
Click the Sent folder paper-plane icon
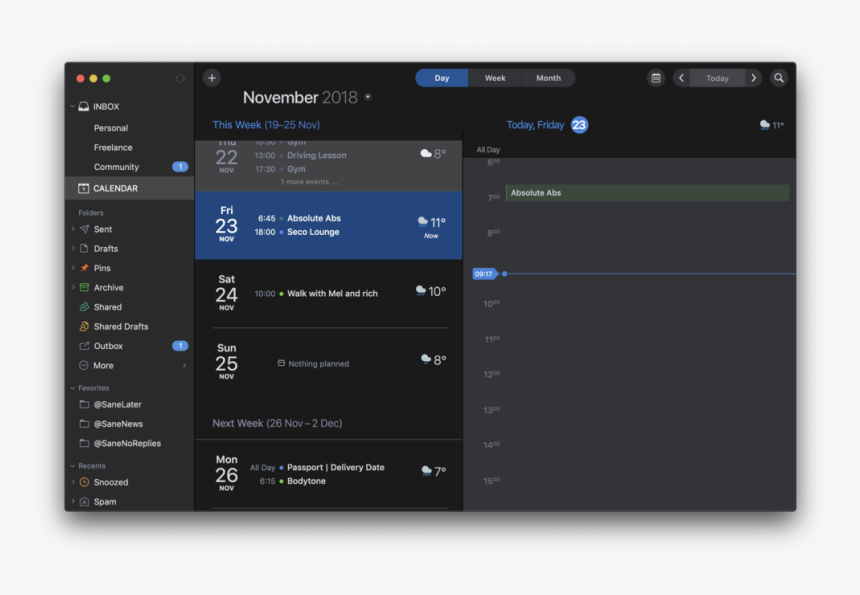(x=87, y=228)
